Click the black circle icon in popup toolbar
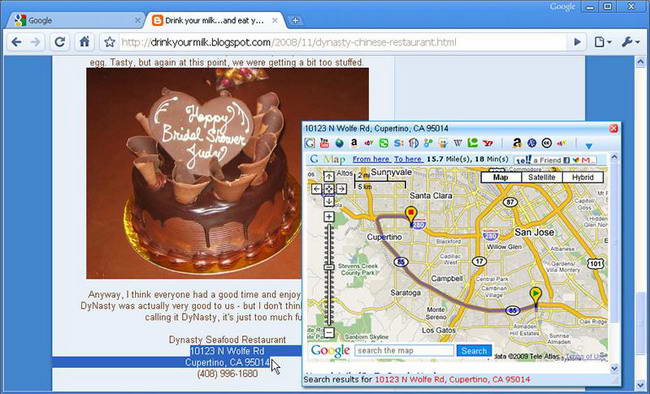The image size is (650, 394). point(546,143)
